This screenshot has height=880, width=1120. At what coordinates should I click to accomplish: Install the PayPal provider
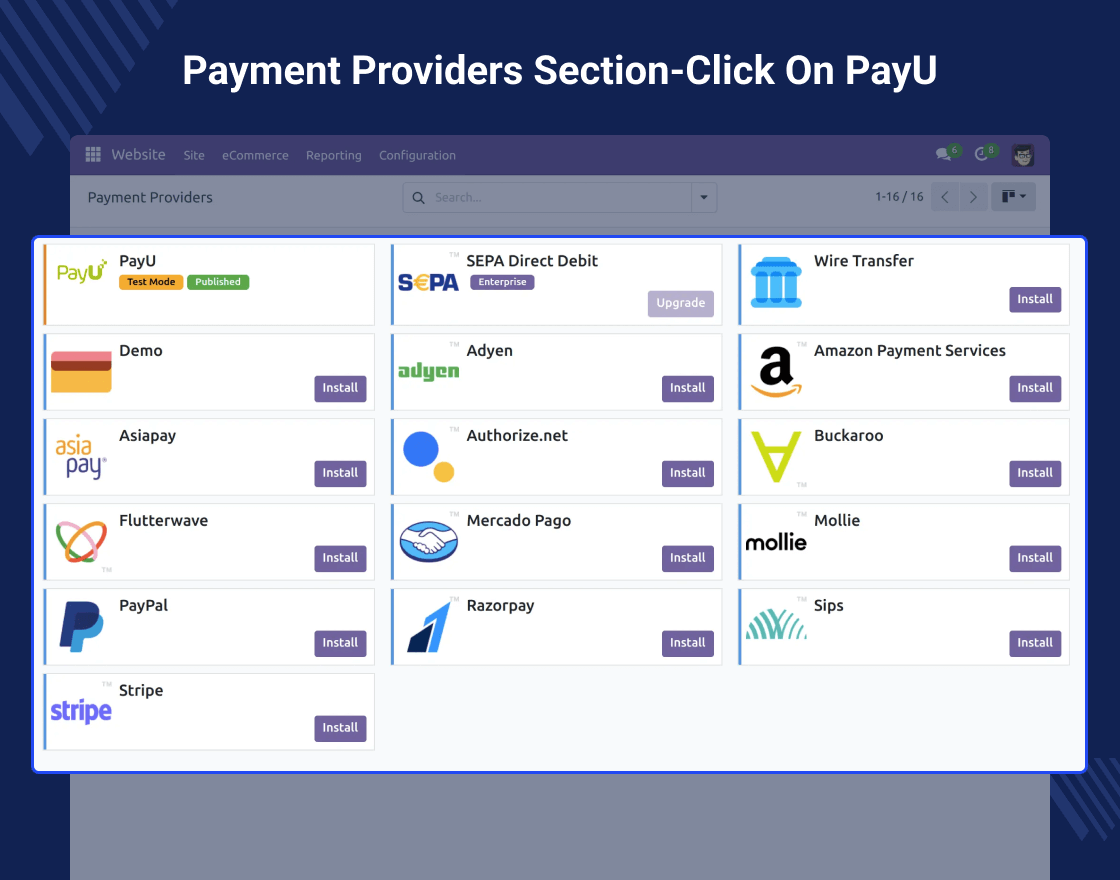(x=340, y=643)
